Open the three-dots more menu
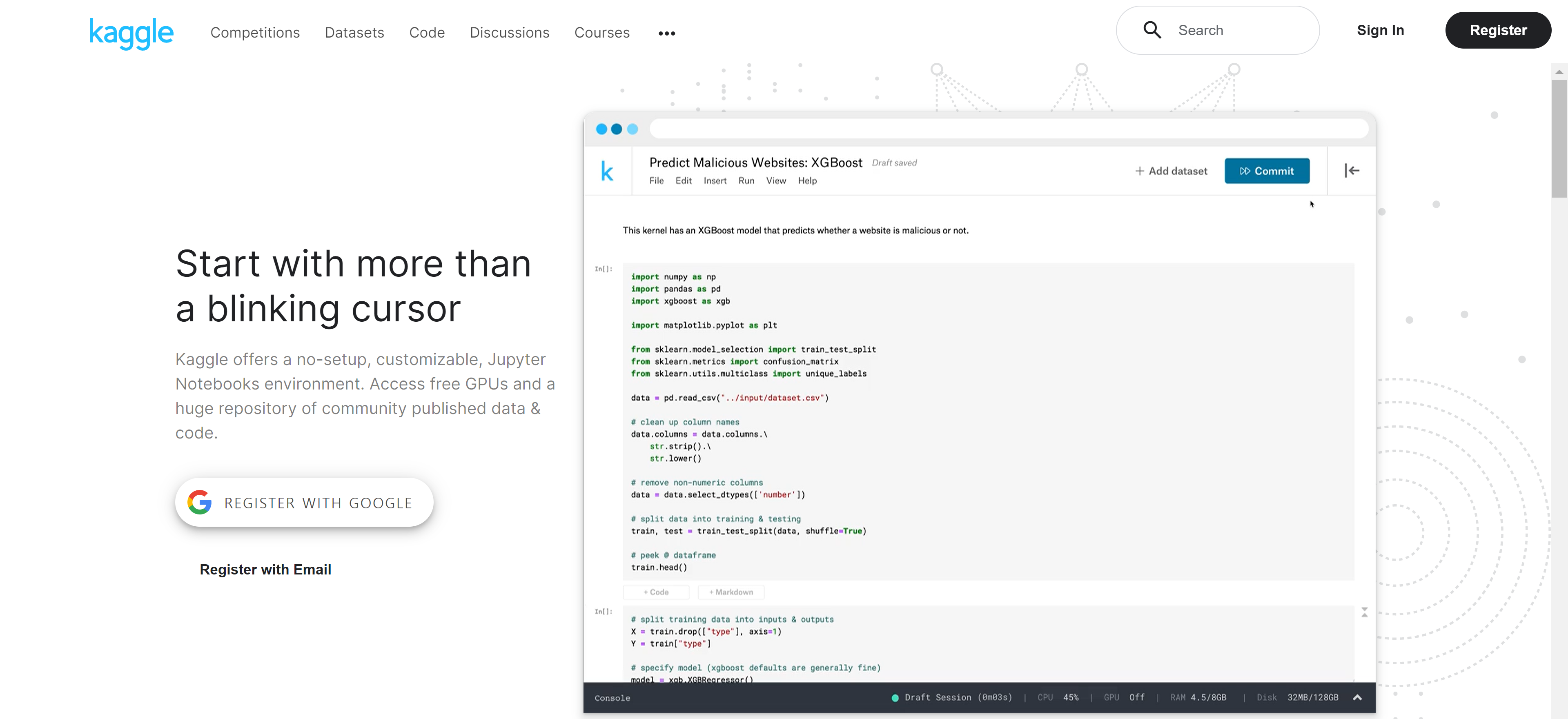The width and height of the screenshot is (1568, 719). pos(666,33)
